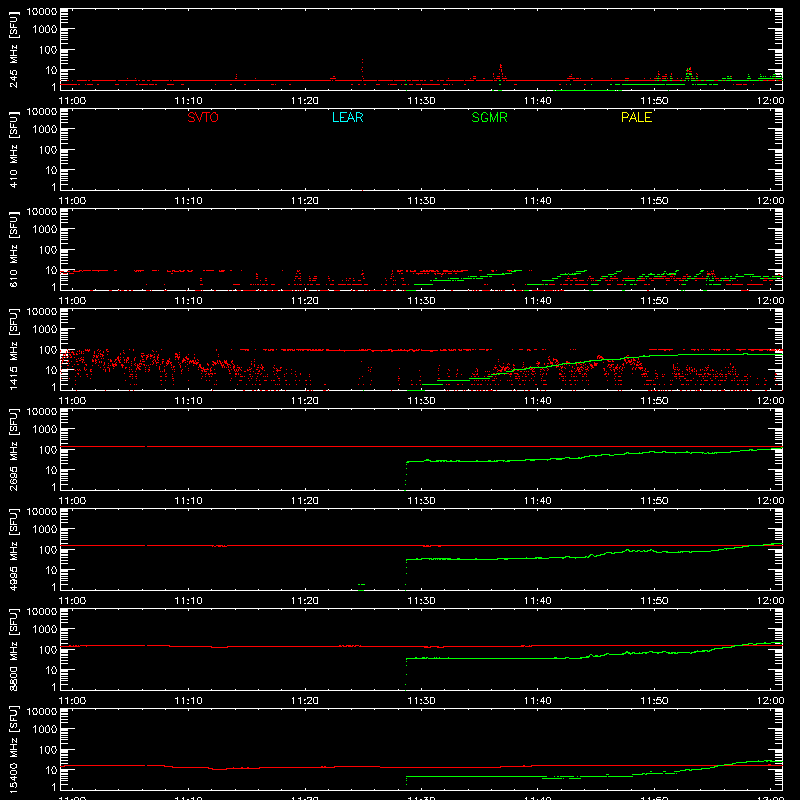Click the 1000 tick label on 2695 MHz axis
This screenshot has width=800, height=800.
45,430
